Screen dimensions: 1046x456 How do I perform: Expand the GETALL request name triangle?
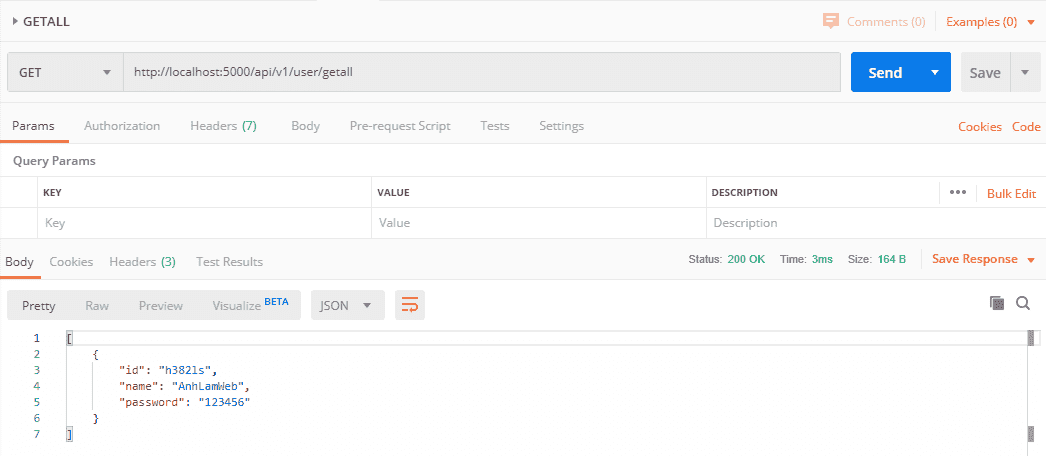click(16, 21)
